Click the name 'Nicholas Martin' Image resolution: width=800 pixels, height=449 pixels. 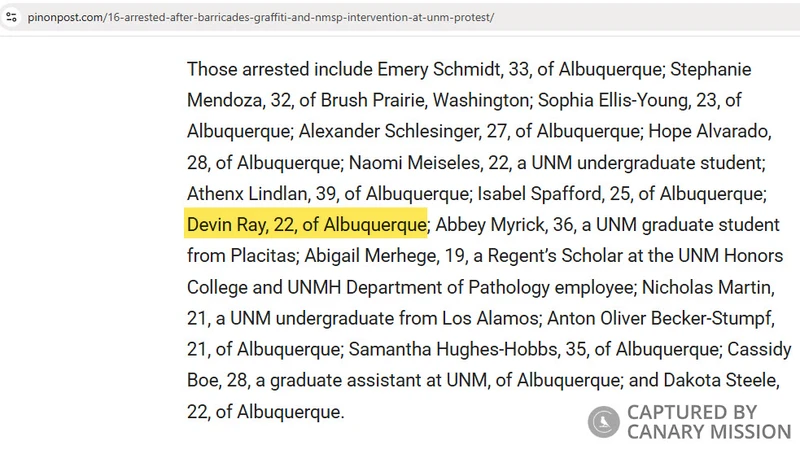[709, 288]
